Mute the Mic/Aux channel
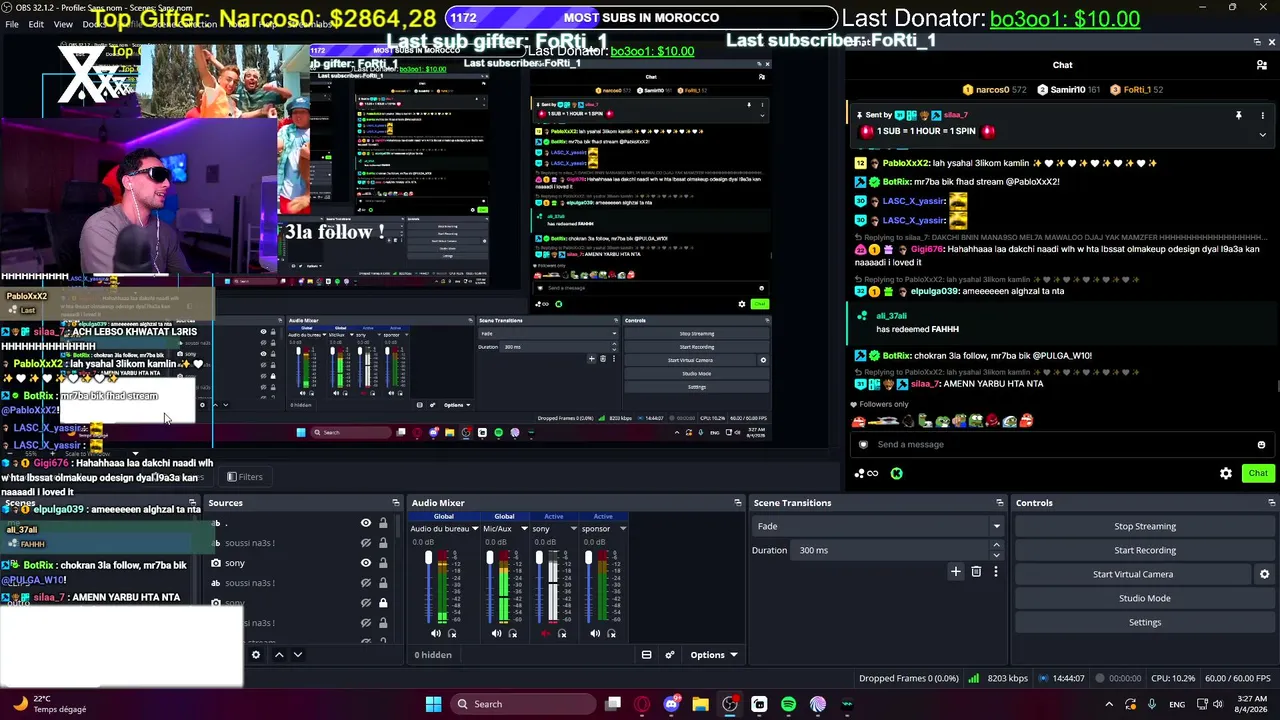 pyautogui.click(x=496, y=633)
